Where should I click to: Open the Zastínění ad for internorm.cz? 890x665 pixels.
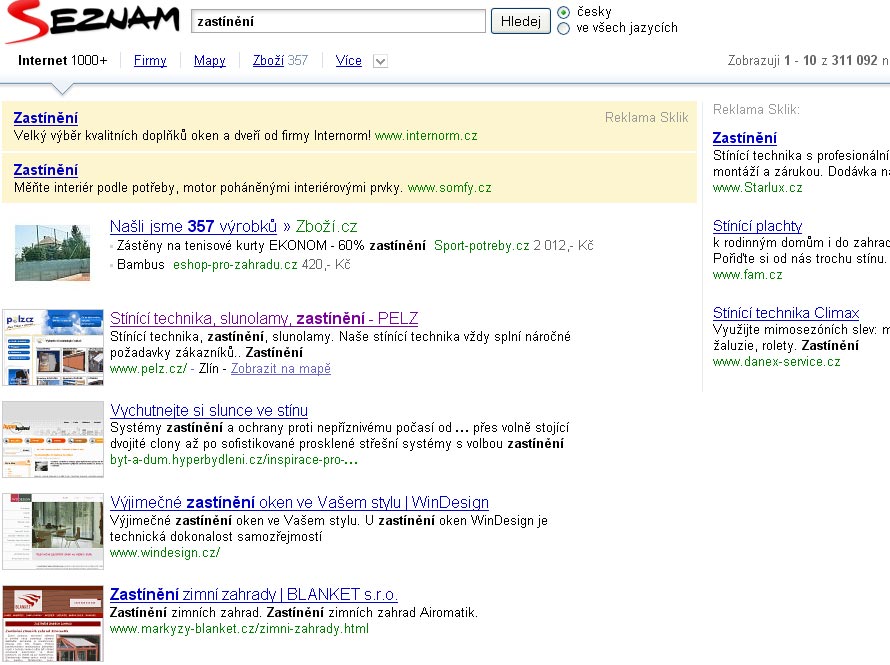pyautogui.click(x=45, y=118)
